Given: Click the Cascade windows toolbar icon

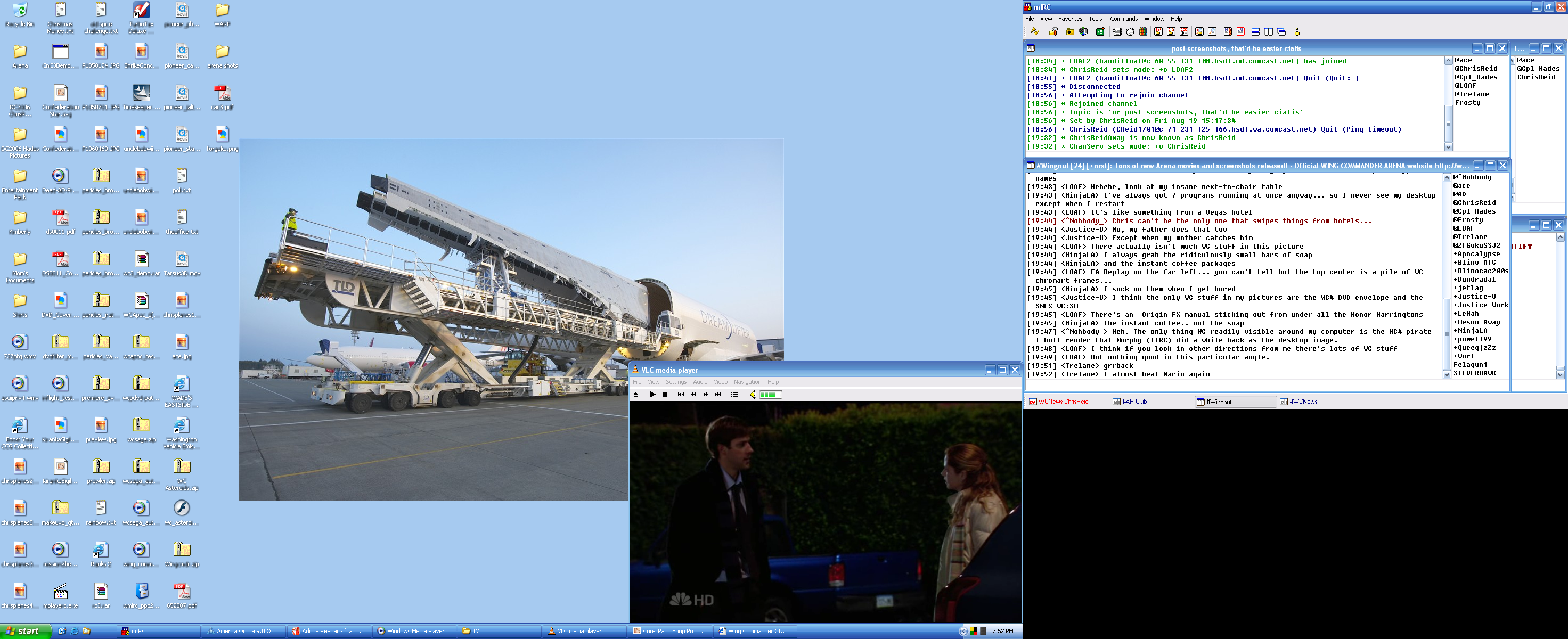Looking at the screenshot, I should 1281,31.
